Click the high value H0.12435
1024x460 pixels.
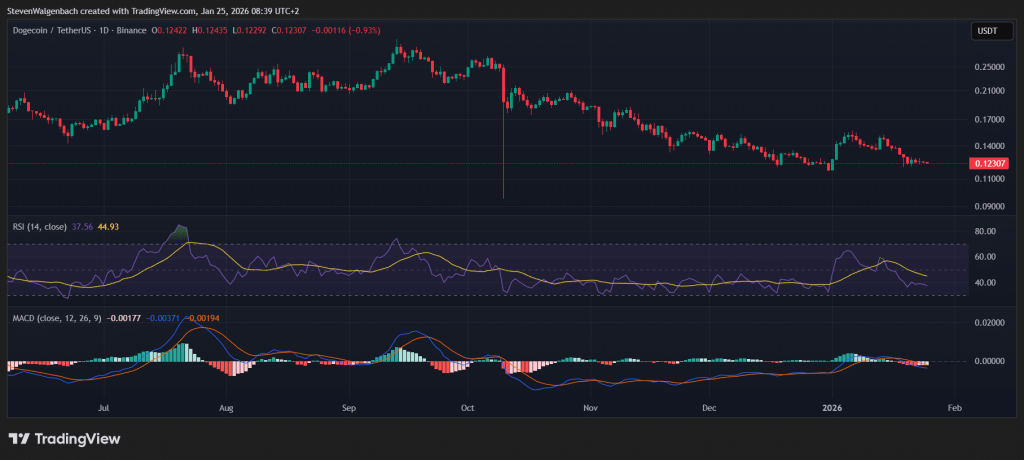[x=208, y=30]
